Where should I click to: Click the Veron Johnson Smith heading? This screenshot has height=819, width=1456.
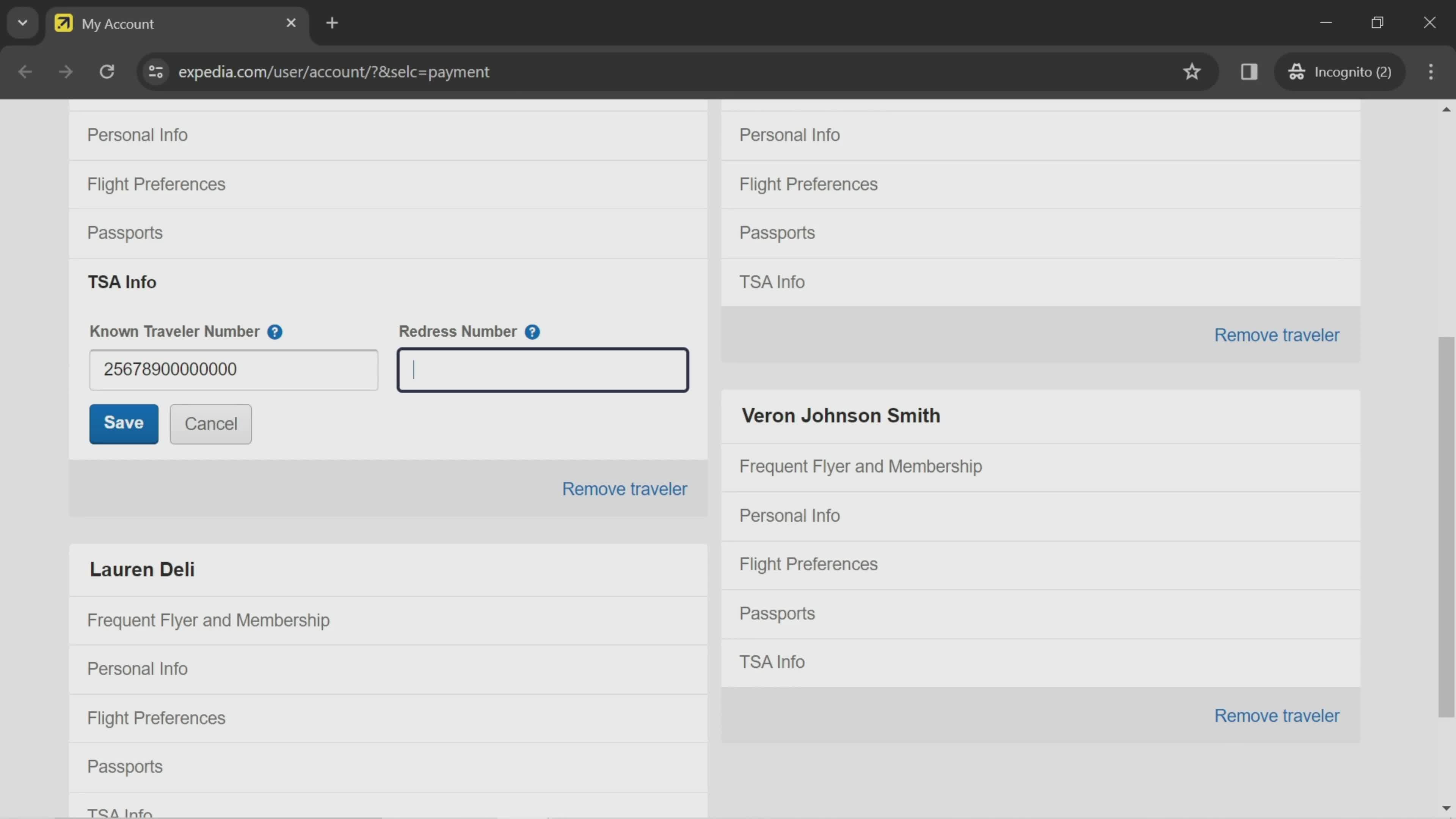[x=841, y=416]
